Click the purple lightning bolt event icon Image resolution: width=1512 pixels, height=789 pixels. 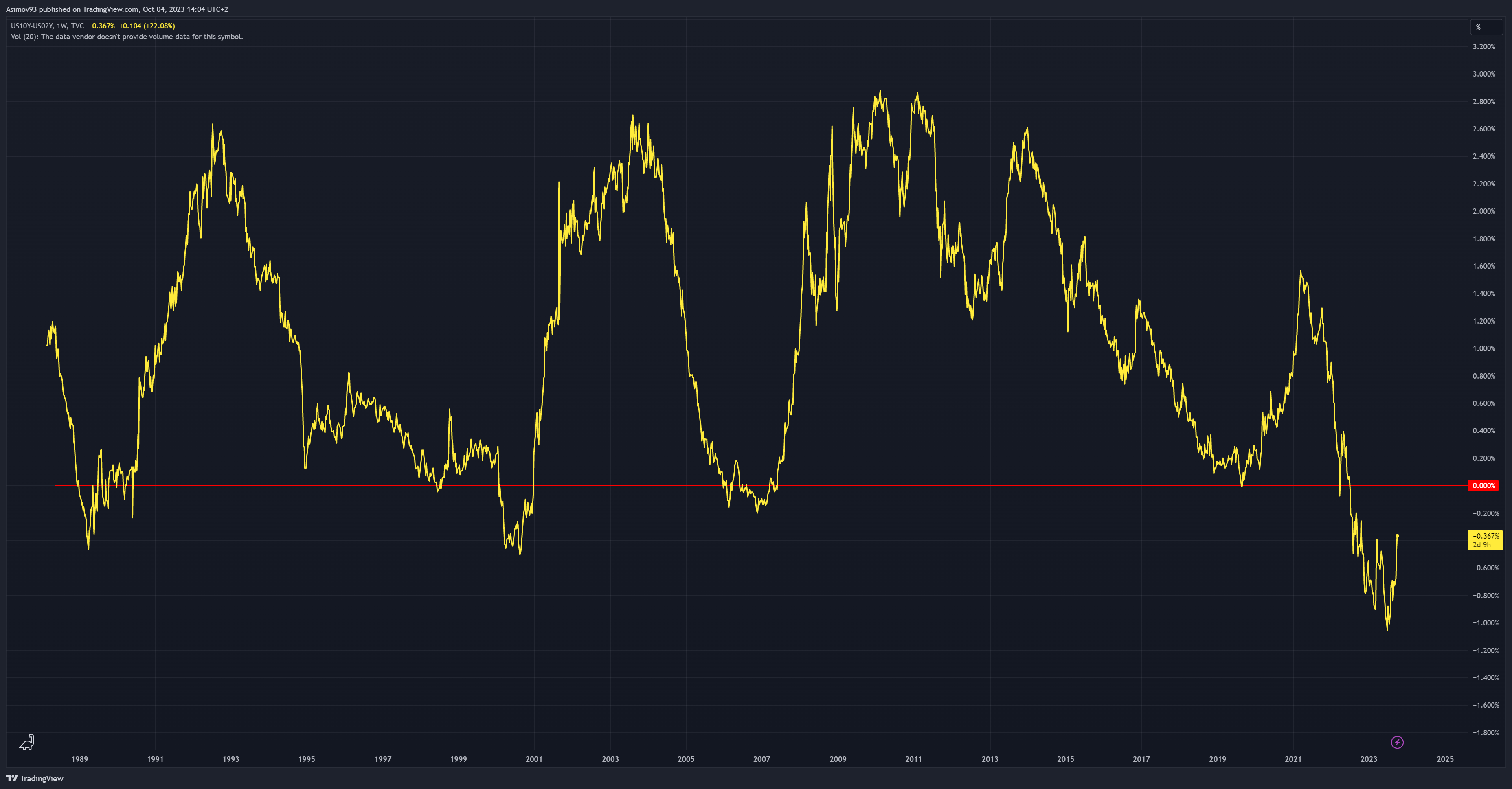[1397, 743]
